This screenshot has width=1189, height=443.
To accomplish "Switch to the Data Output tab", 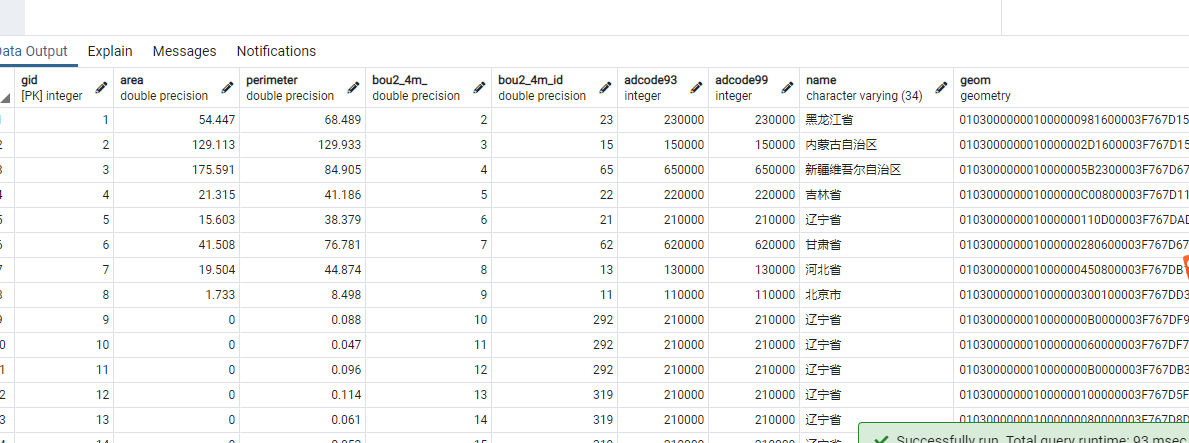I will click(x=34, y=51).
